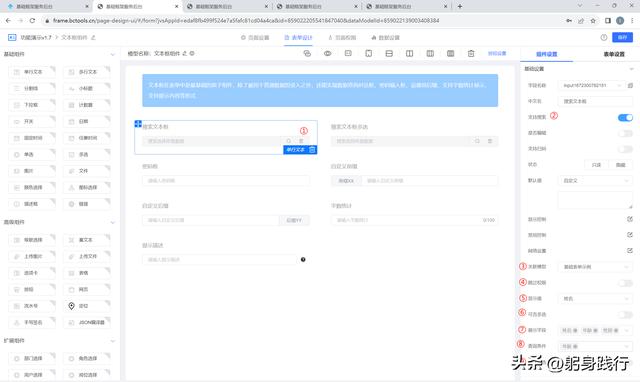Add the 下拉框 dropdown component

[32, 105]
